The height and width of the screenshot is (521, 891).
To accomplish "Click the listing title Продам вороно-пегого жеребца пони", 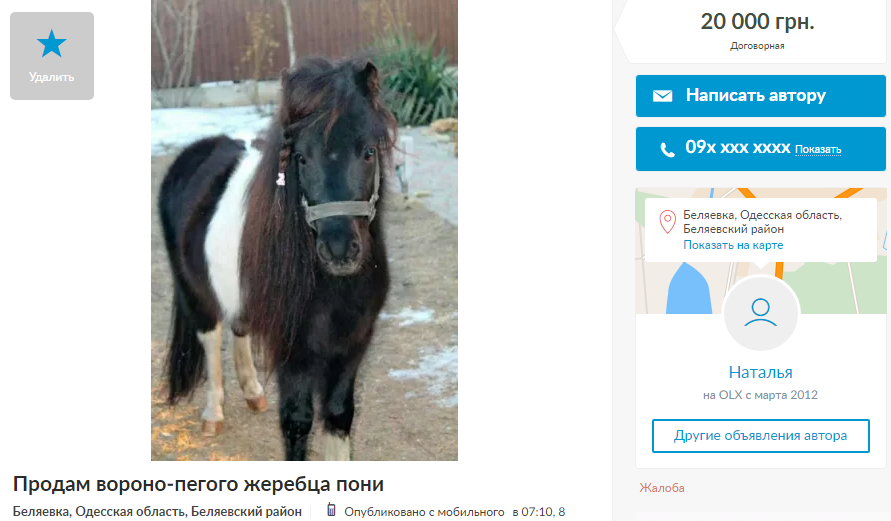I will coord(198,484).
